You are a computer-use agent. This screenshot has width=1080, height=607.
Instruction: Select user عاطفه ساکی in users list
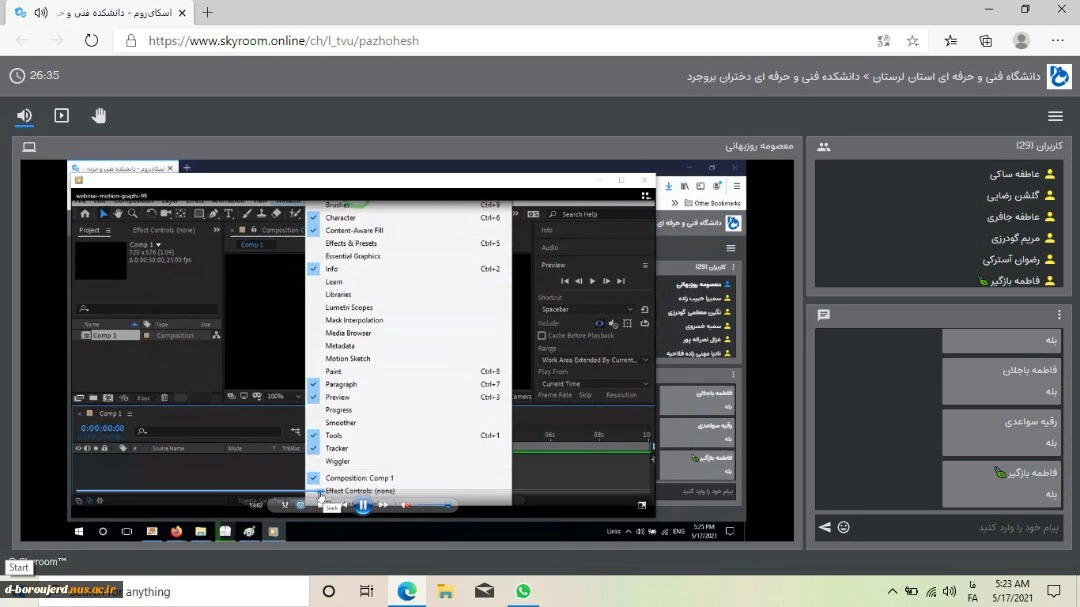(1015, 174)
